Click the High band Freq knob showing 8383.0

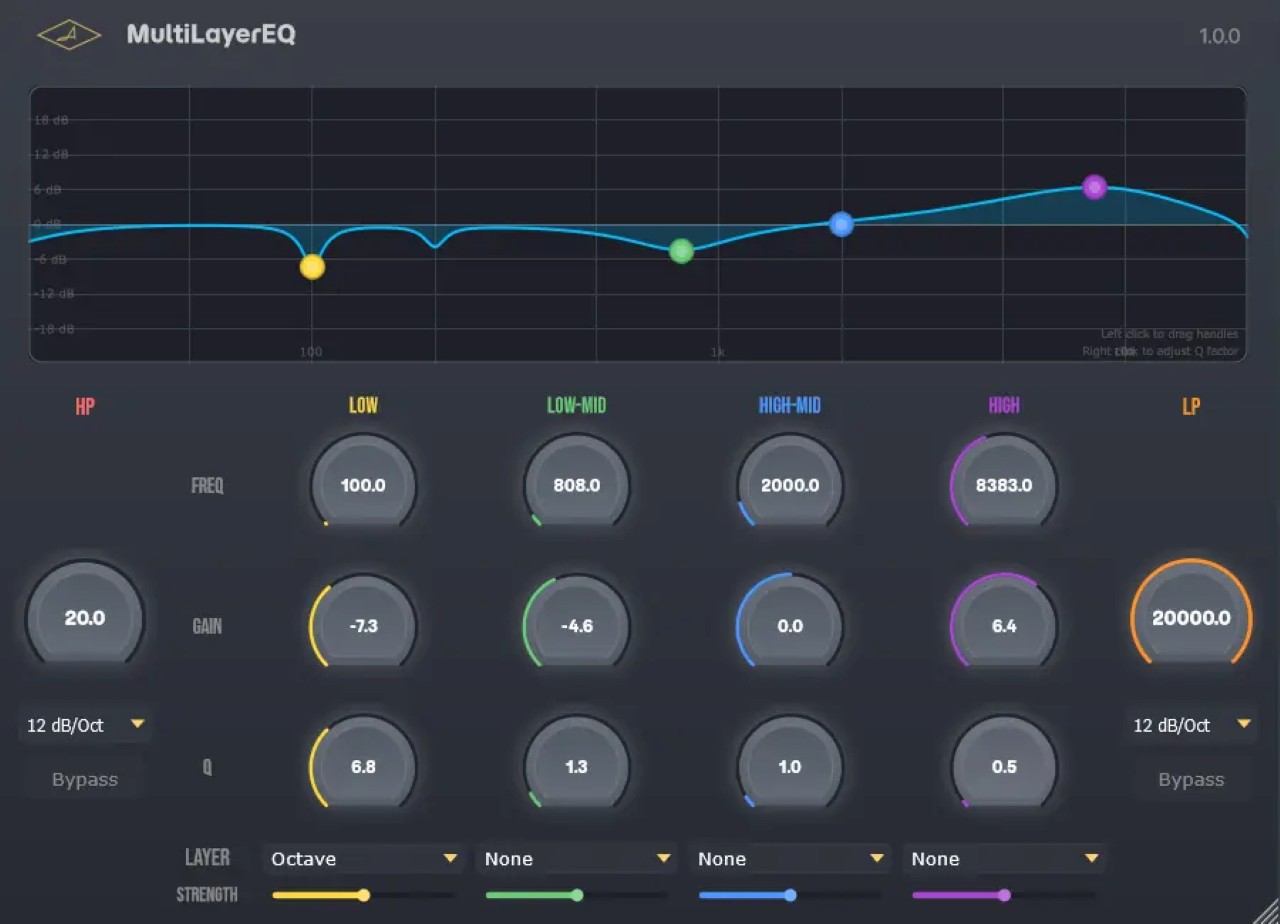(1004, 485)
